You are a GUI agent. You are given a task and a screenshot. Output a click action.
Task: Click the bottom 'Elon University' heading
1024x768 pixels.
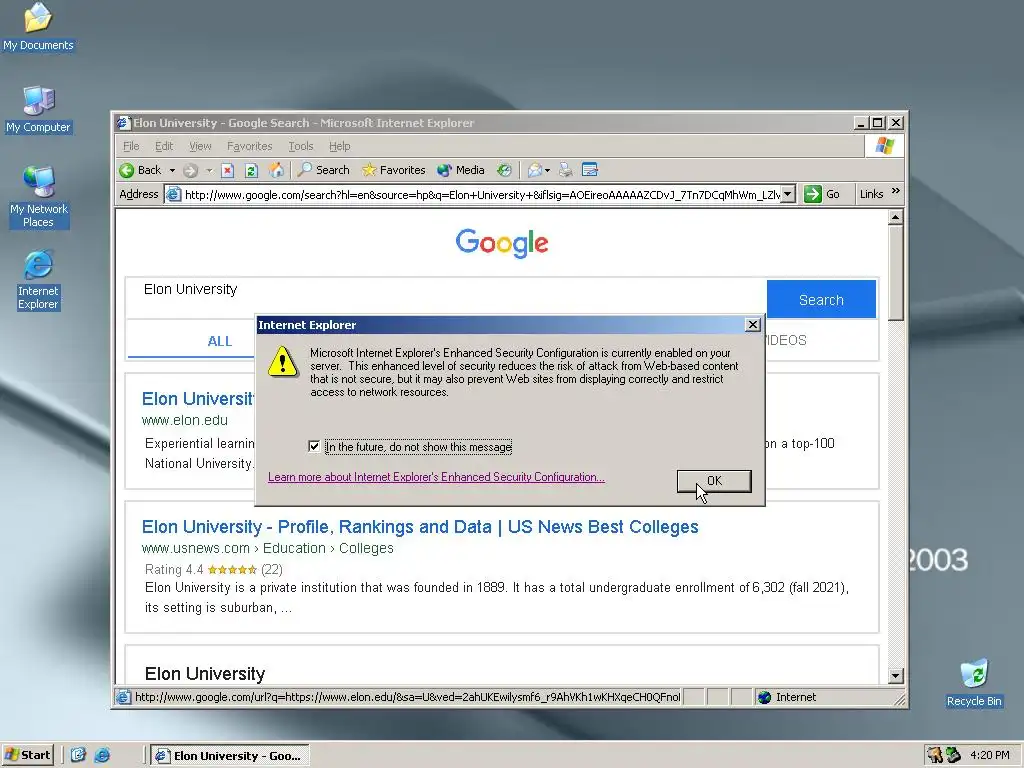(205, 674)
